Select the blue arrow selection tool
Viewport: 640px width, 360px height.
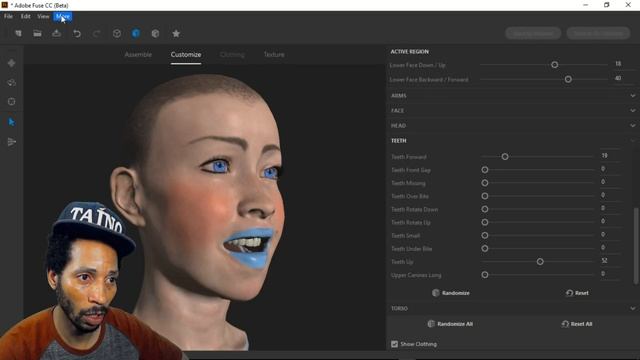click(x=11, y=122)
